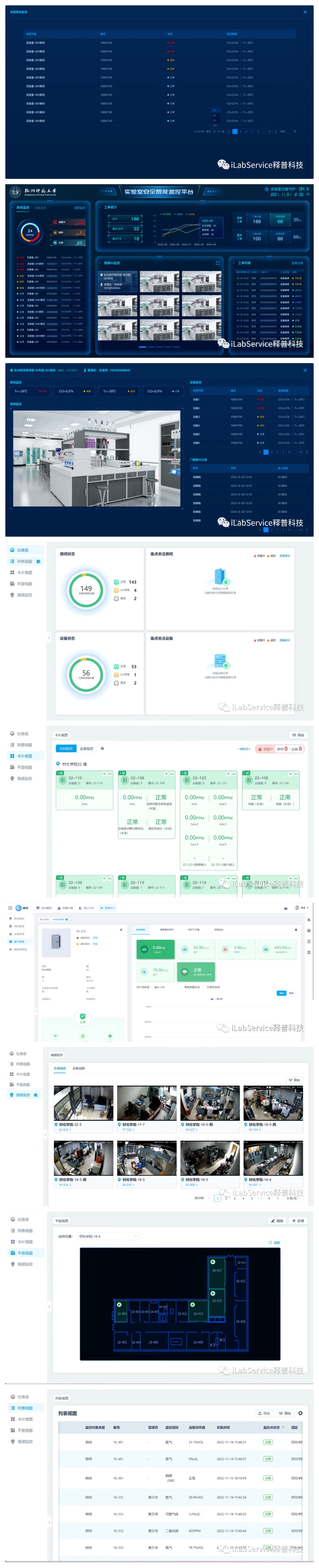Switch to the 设备监控 tab in card view
The height and width of the screenshot is (1568, 319).
(x=86, y=749)
